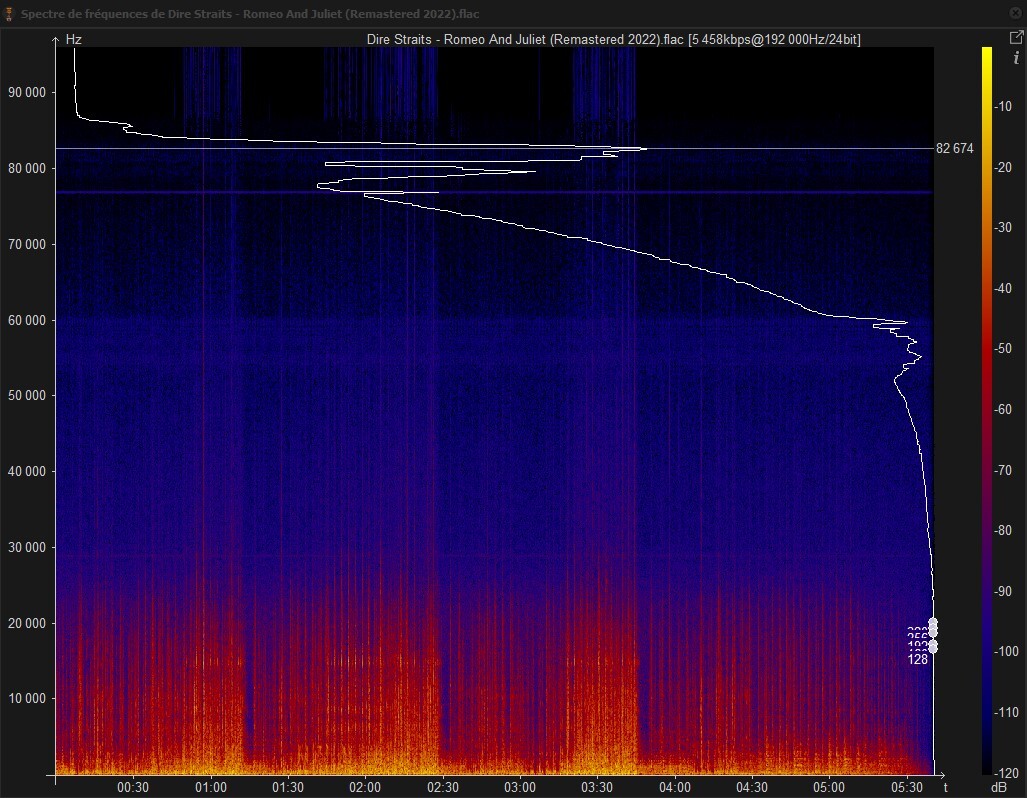This screenshot has height=798, width=1027.
Task: Click the '20 000' frequency axis label
Action: 27,624
